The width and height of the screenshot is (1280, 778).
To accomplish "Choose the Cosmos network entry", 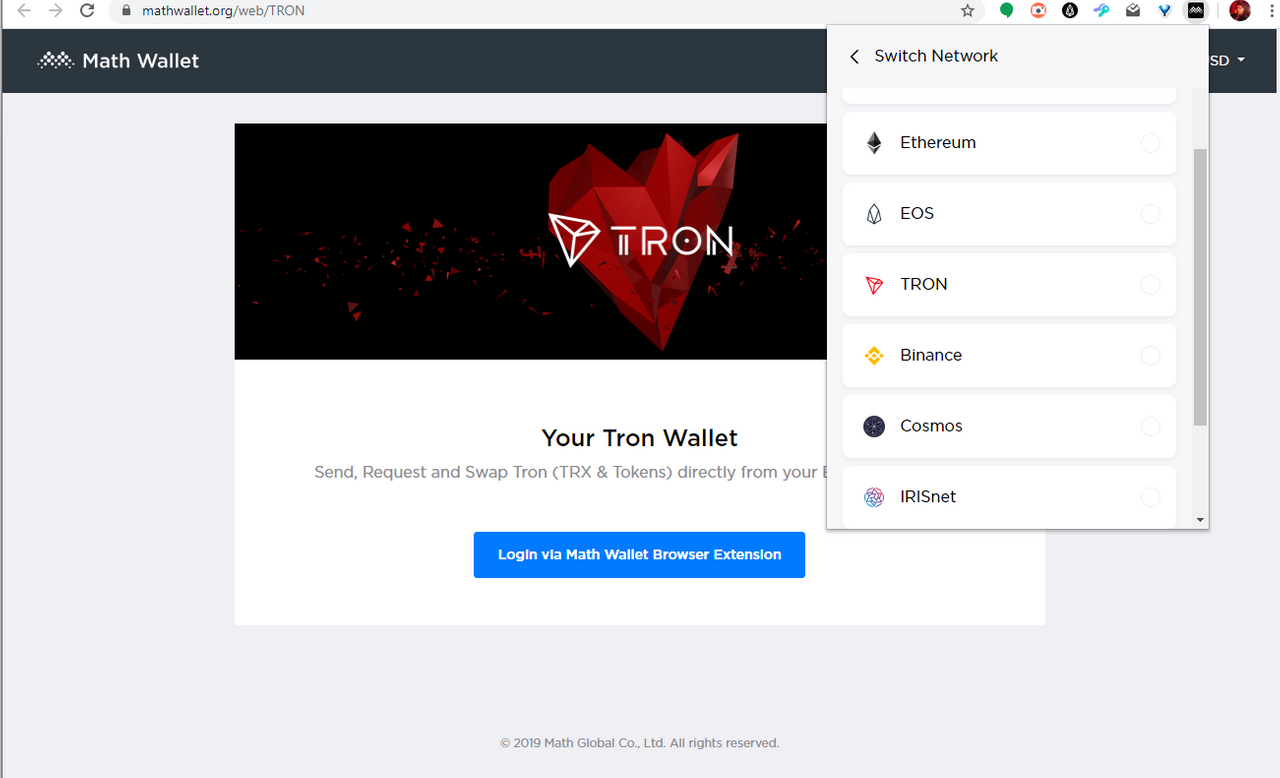I will (x=1009, y=426).
